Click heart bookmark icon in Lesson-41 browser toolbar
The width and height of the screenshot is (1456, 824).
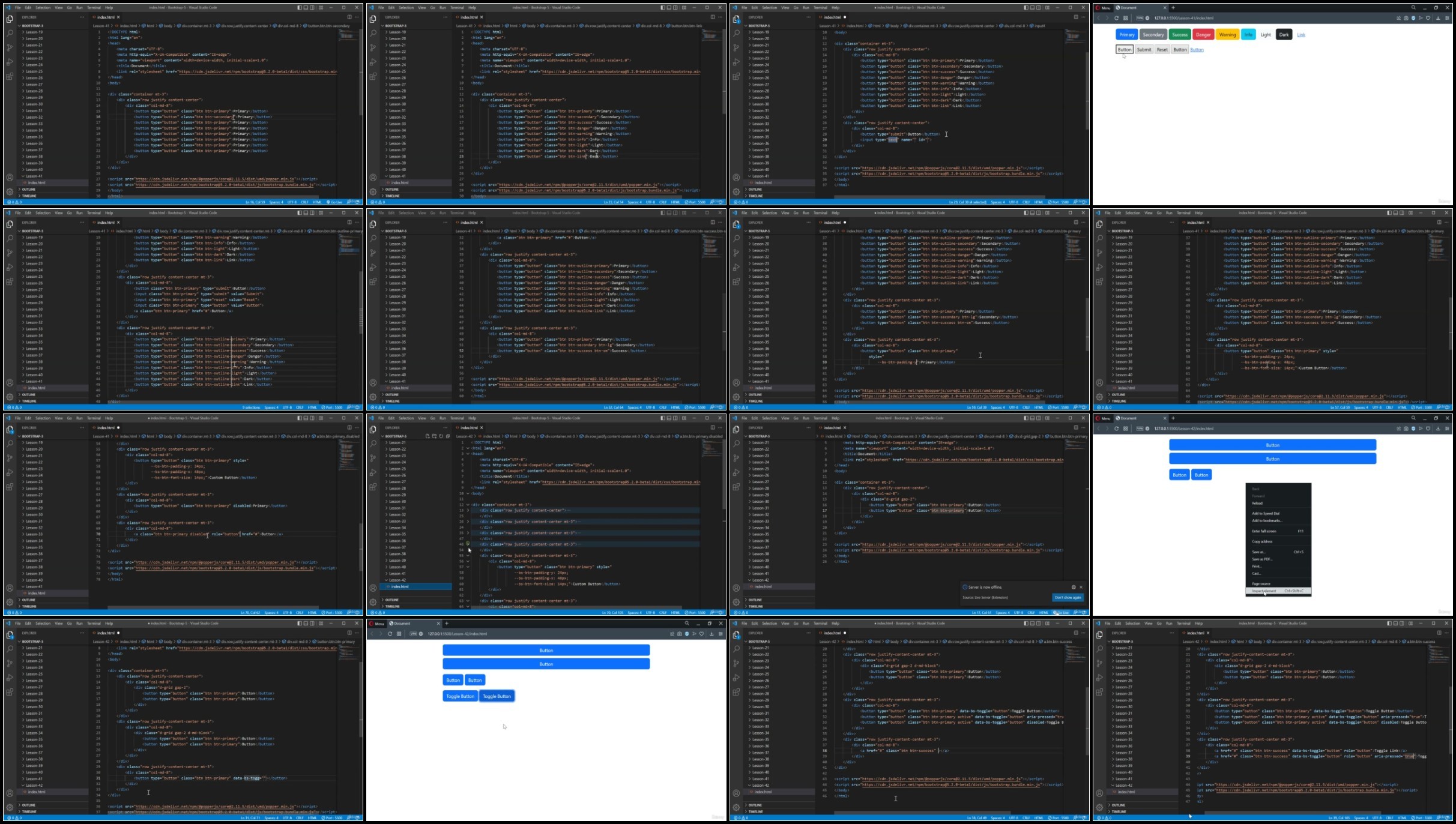point(1428,18)
